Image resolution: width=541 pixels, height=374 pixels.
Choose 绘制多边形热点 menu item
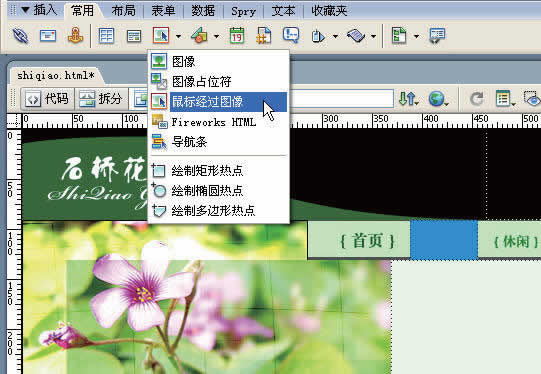pyautogui.click(x=218, y=210)
